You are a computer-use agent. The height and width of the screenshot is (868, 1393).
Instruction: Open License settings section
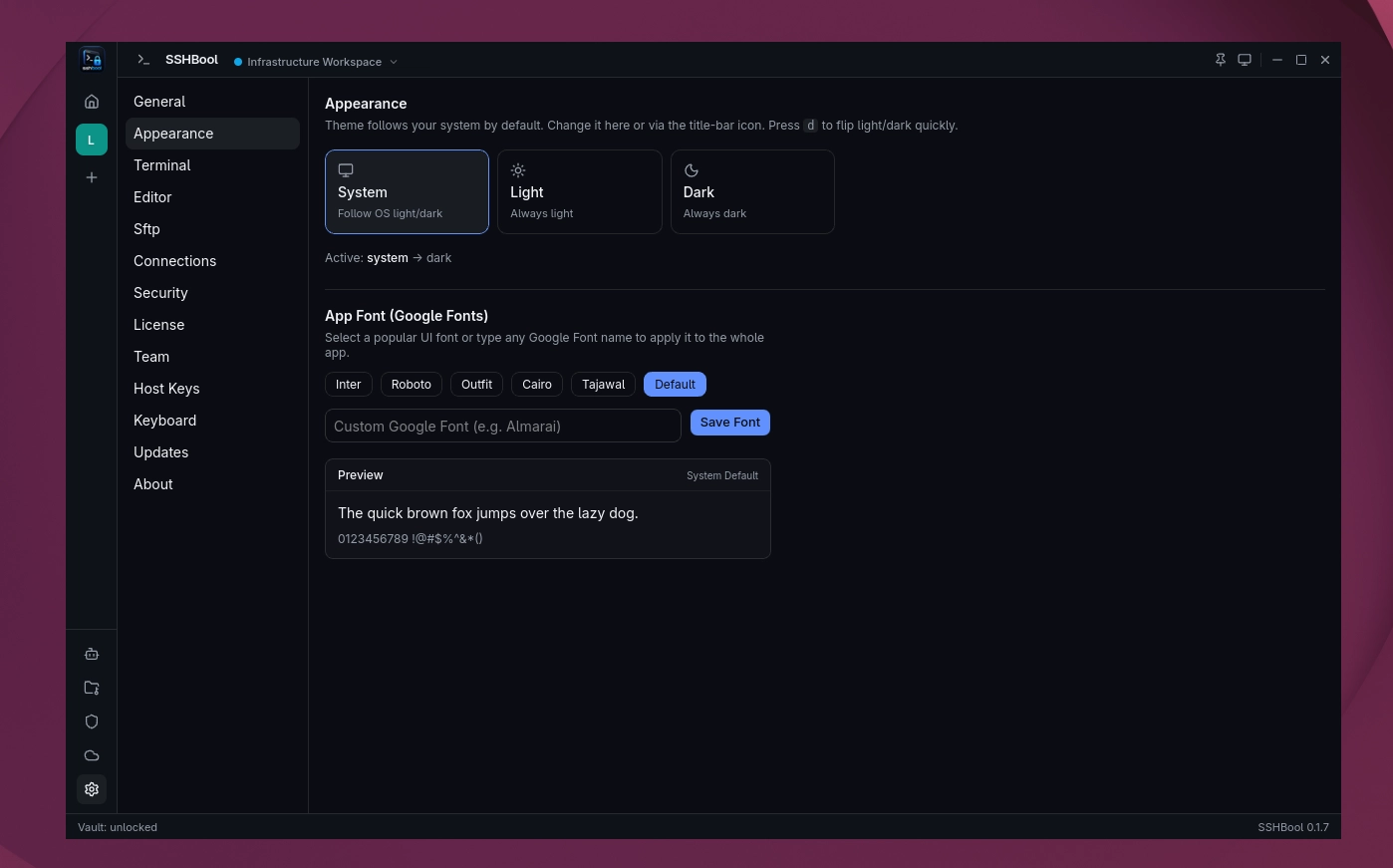pyautogui.click(x=212, y=325)
